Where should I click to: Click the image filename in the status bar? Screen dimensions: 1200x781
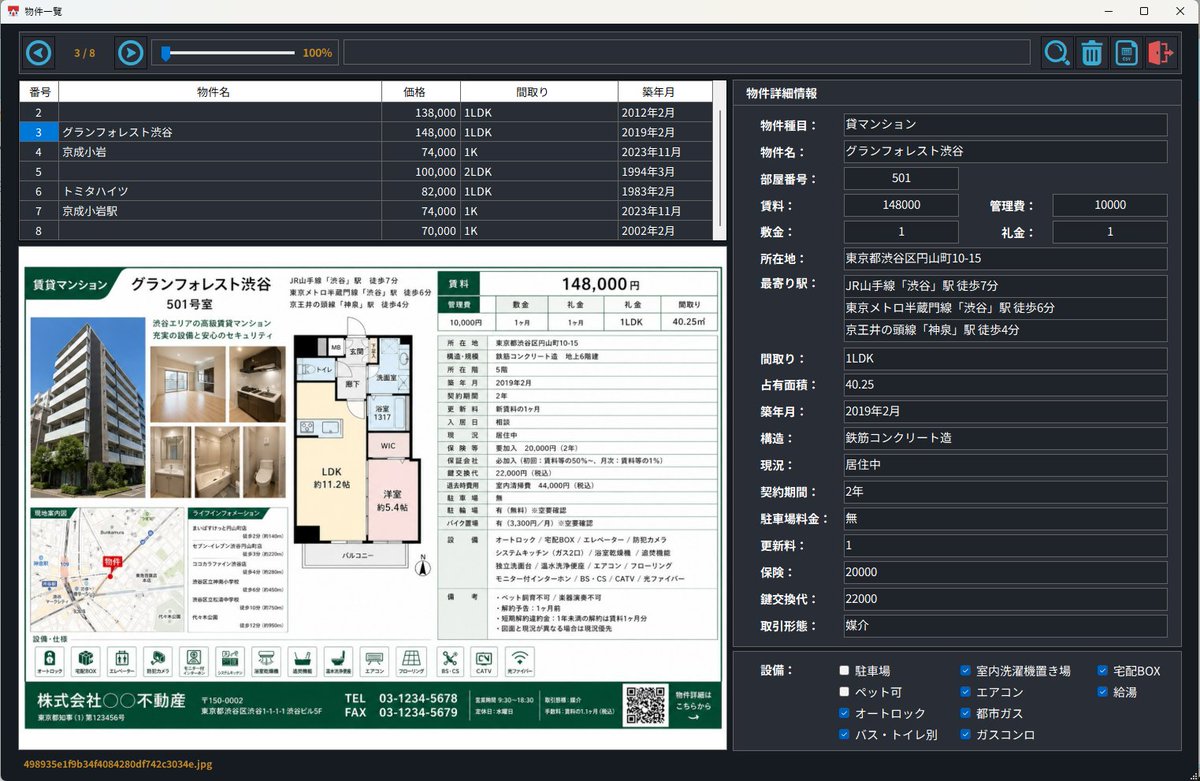[117, 764]
